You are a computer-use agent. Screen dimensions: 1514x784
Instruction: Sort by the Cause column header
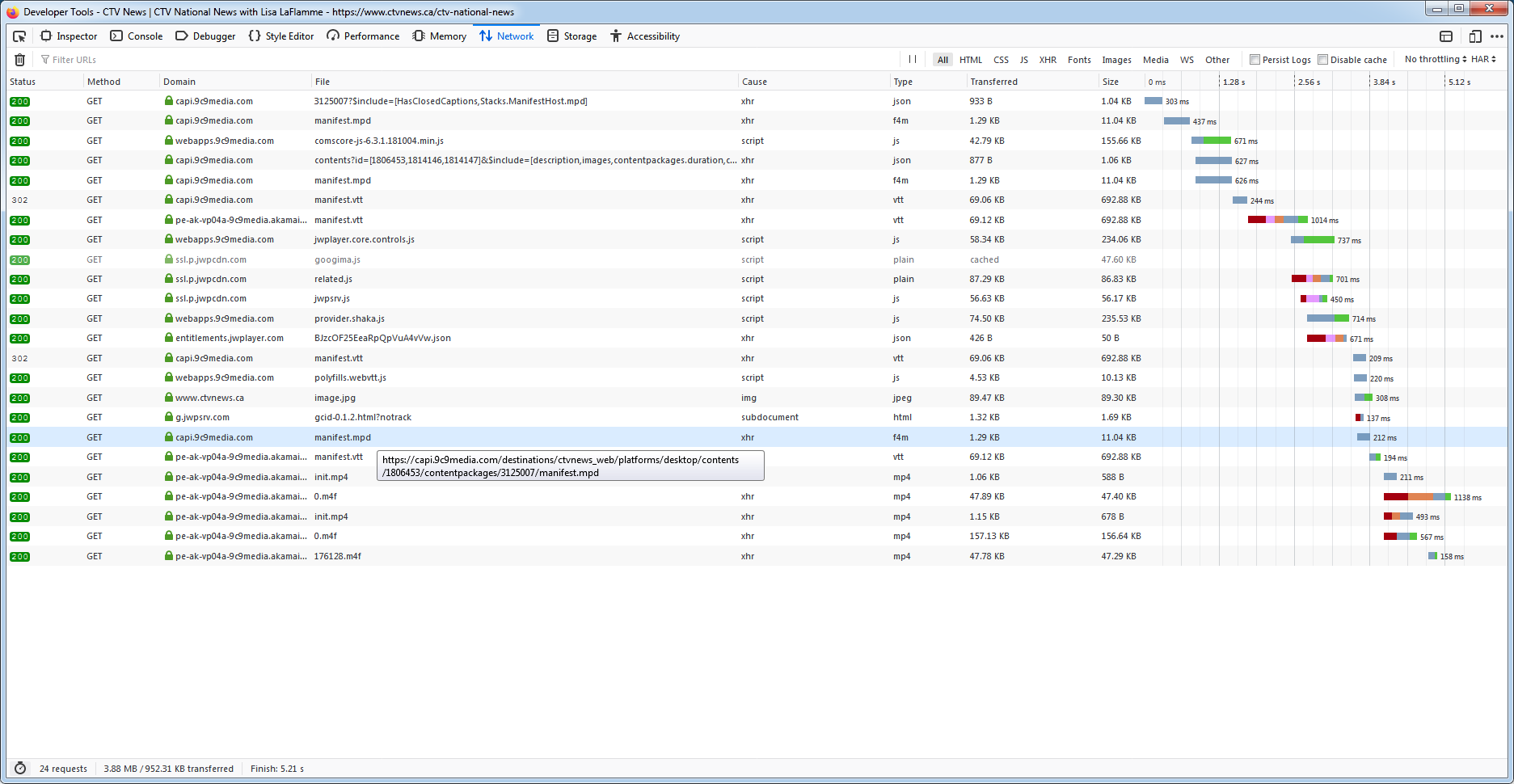coord(815,82)
